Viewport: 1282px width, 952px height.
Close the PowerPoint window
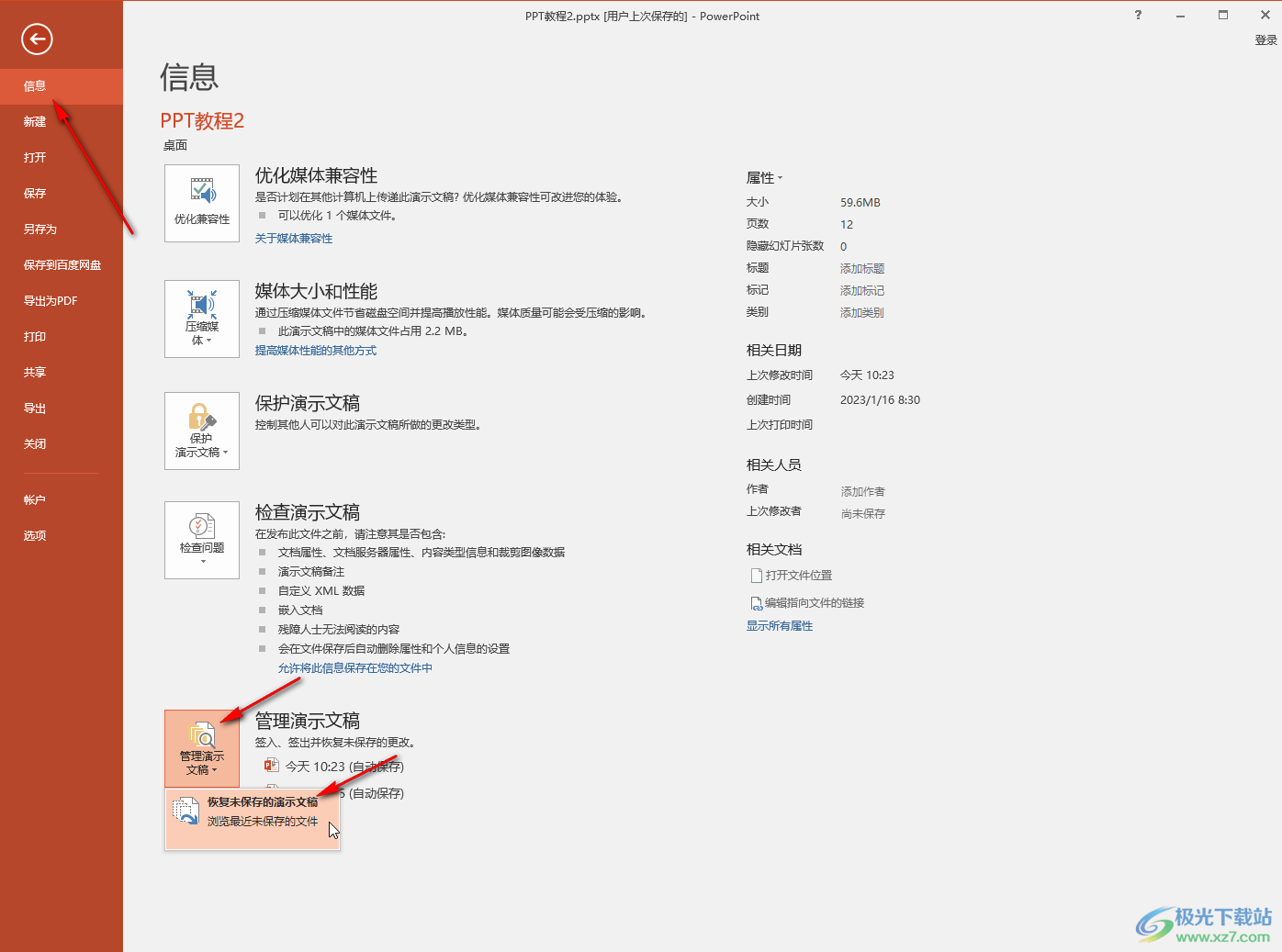pos(1265,15)
